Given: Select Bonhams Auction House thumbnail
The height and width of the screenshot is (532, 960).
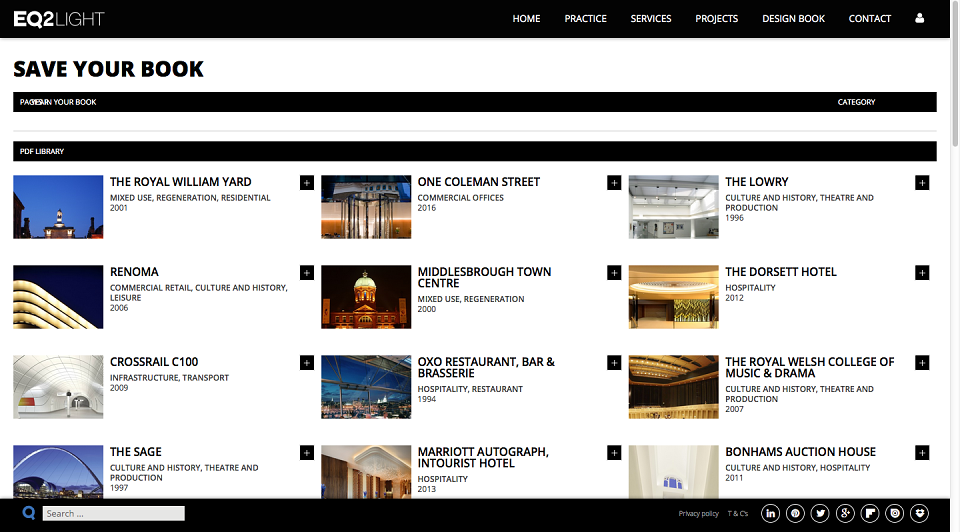Looking at the screenshot, I should pyautogui.click(x=673, y=471).
